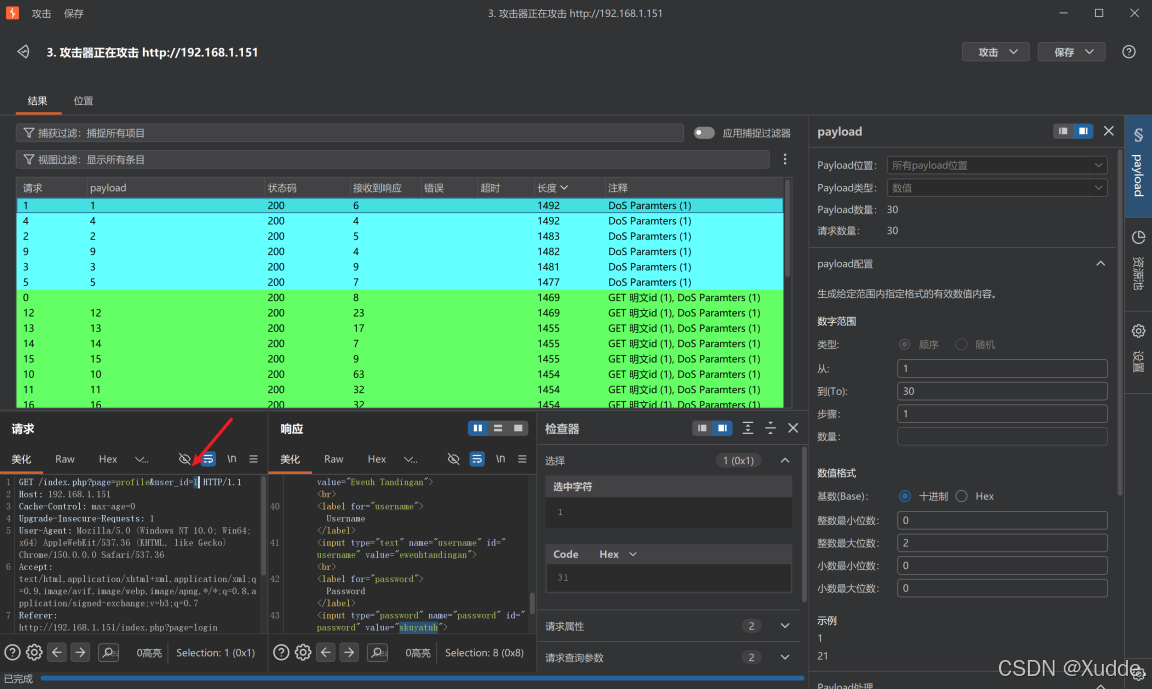This screenshot has width=1152, height=689.
Task: Toggle the apply capture filter switch
Action: 704,133
